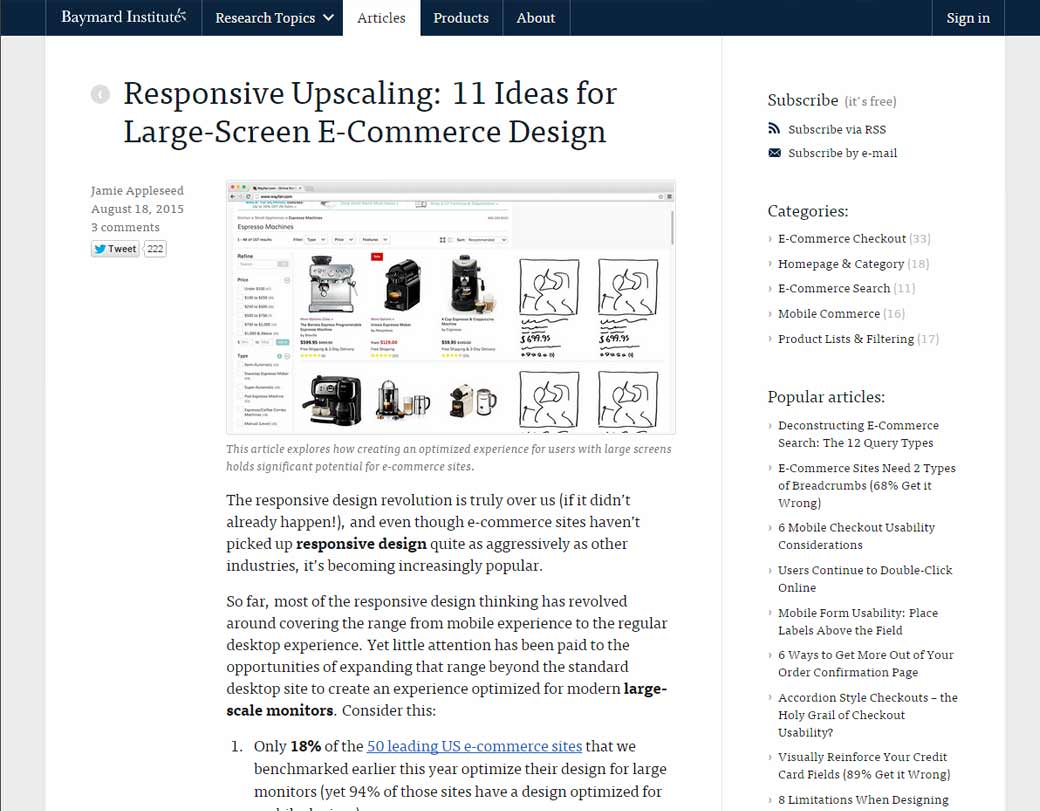Click the article's espresso machines screenshot
This screenshot has width=1040, height=811.
tap(450, 308)
